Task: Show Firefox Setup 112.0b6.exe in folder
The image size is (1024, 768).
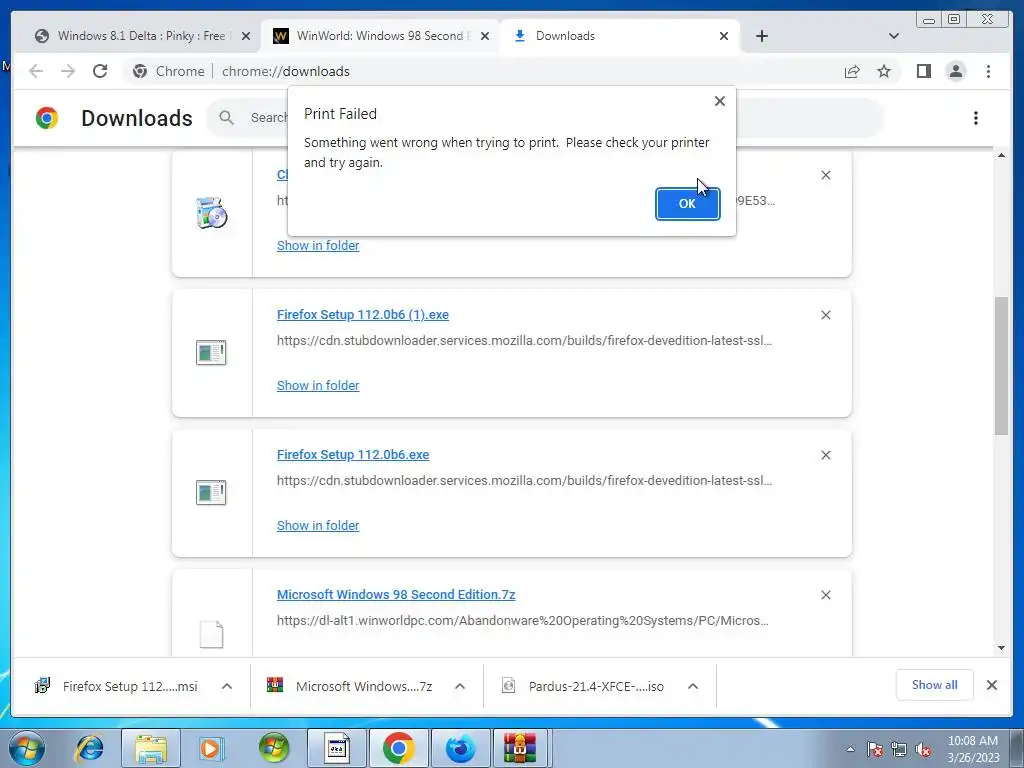Action: 318,526
